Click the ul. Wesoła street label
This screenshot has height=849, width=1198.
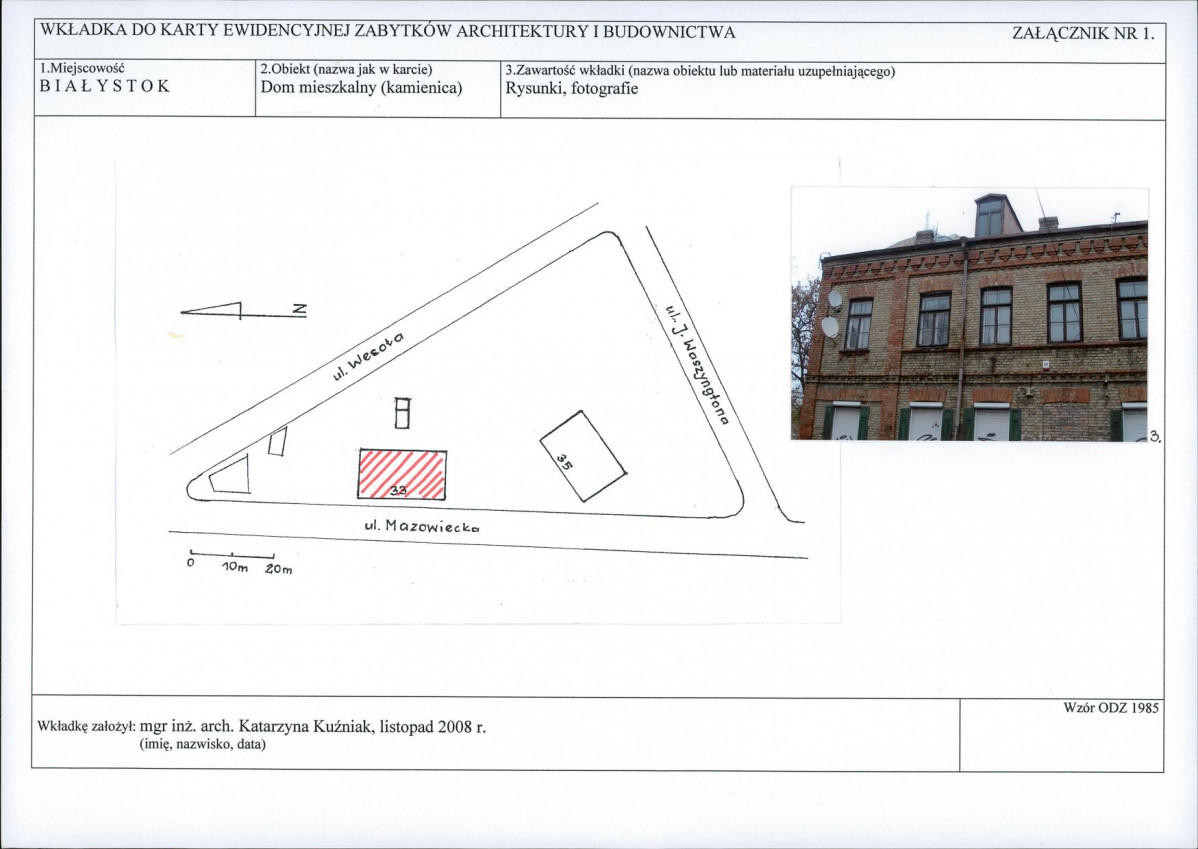pos(367,358)
